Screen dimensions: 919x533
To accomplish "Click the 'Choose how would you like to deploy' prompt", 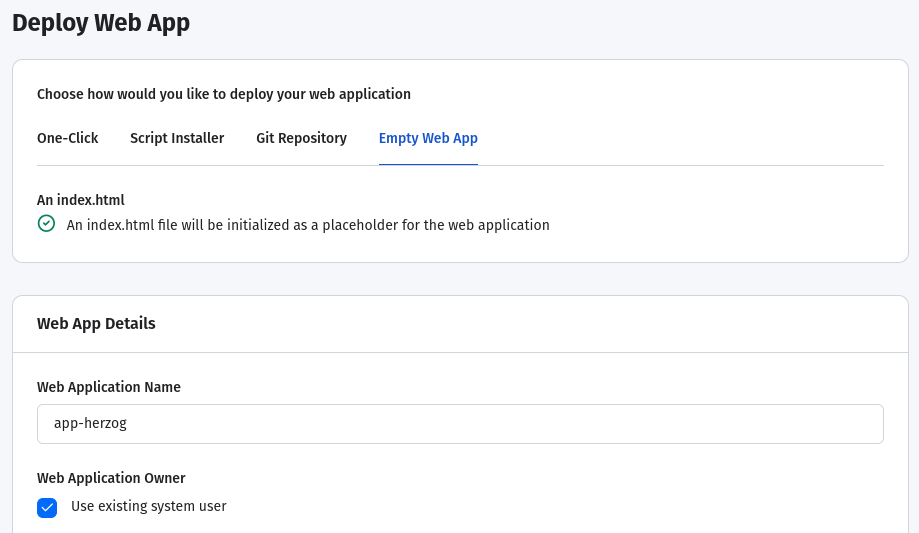I will (x=224, y=94).
